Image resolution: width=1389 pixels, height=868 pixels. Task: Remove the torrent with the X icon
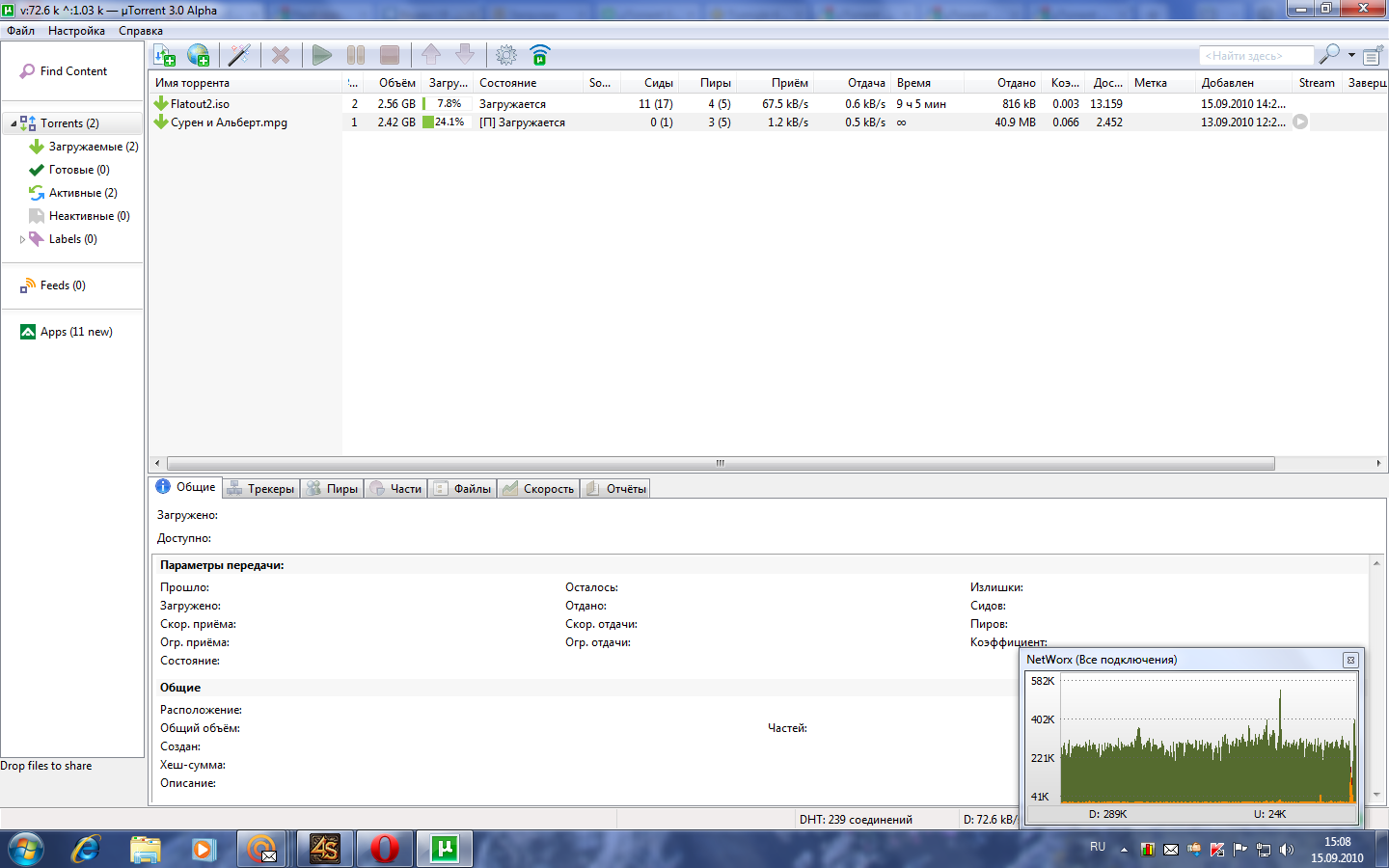pos(281,55)
